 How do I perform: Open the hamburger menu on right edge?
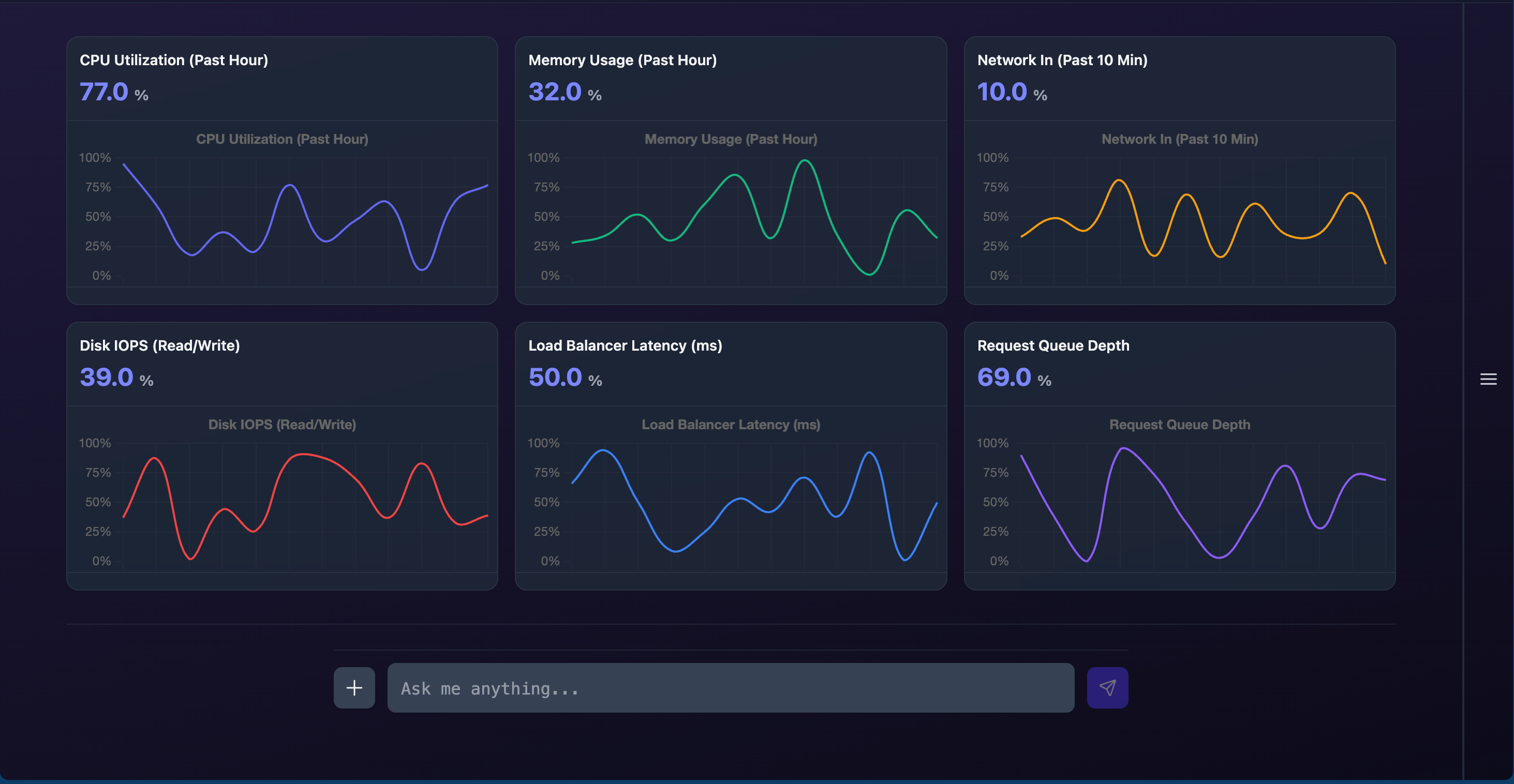coord(1488,380)
